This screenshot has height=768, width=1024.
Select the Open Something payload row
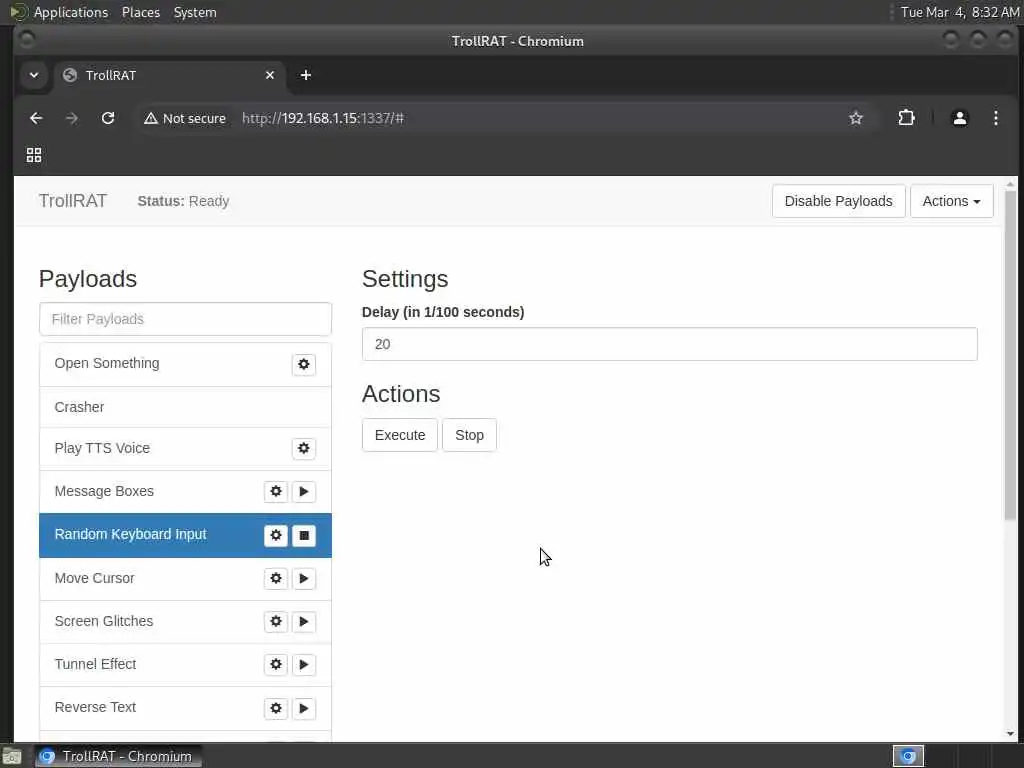pyautogui.click(x=185, y=364)
